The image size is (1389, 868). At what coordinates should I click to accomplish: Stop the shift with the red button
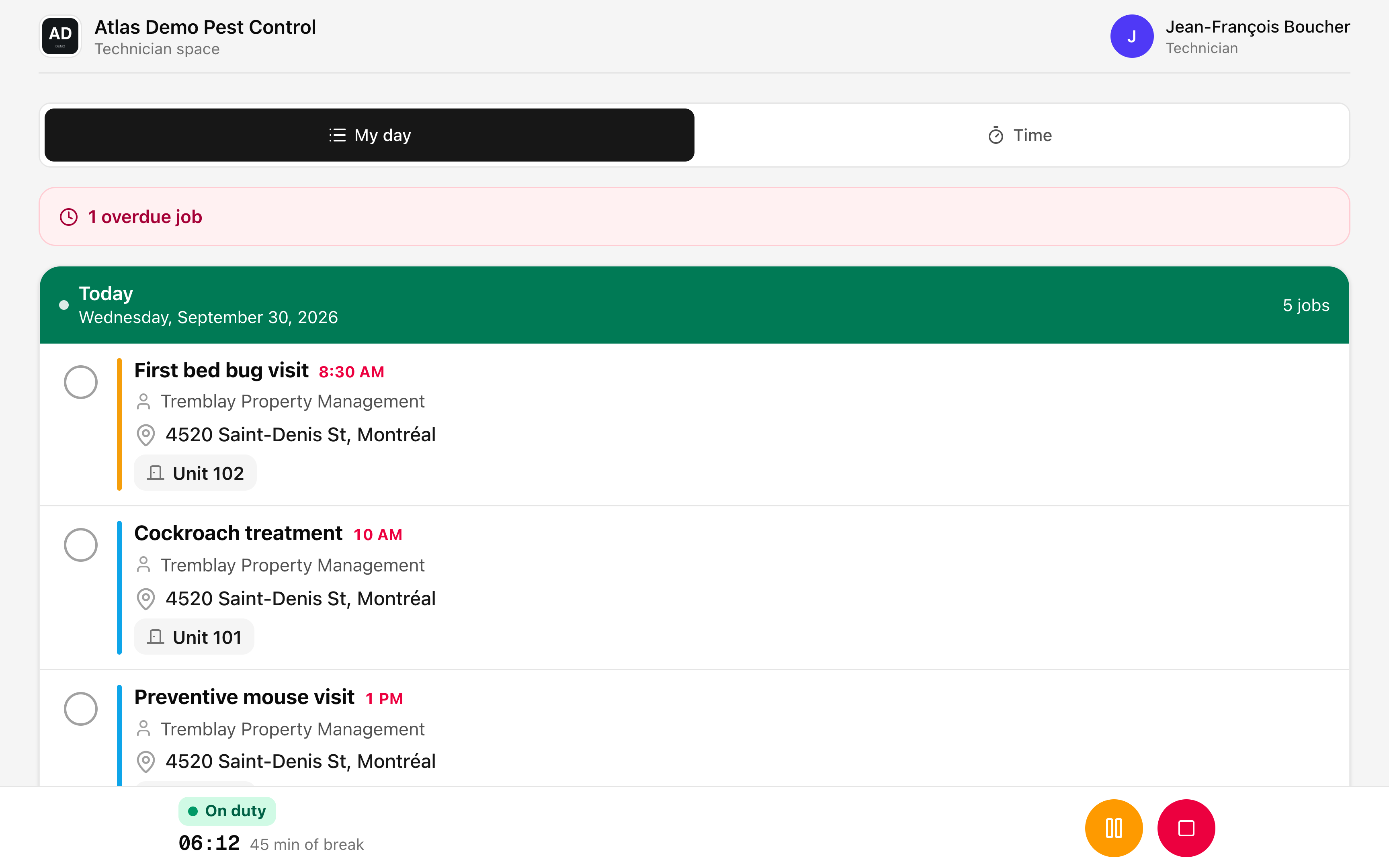click(1186, 828)
